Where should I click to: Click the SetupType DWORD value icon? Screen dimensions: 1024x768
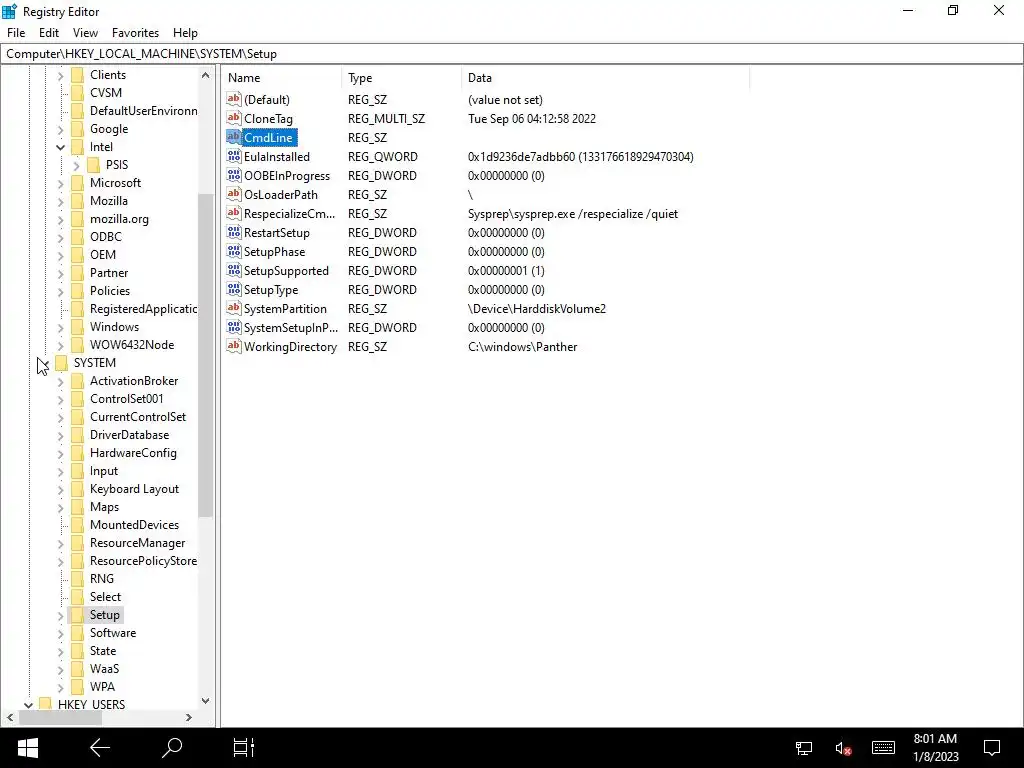(x=234, y=289)
